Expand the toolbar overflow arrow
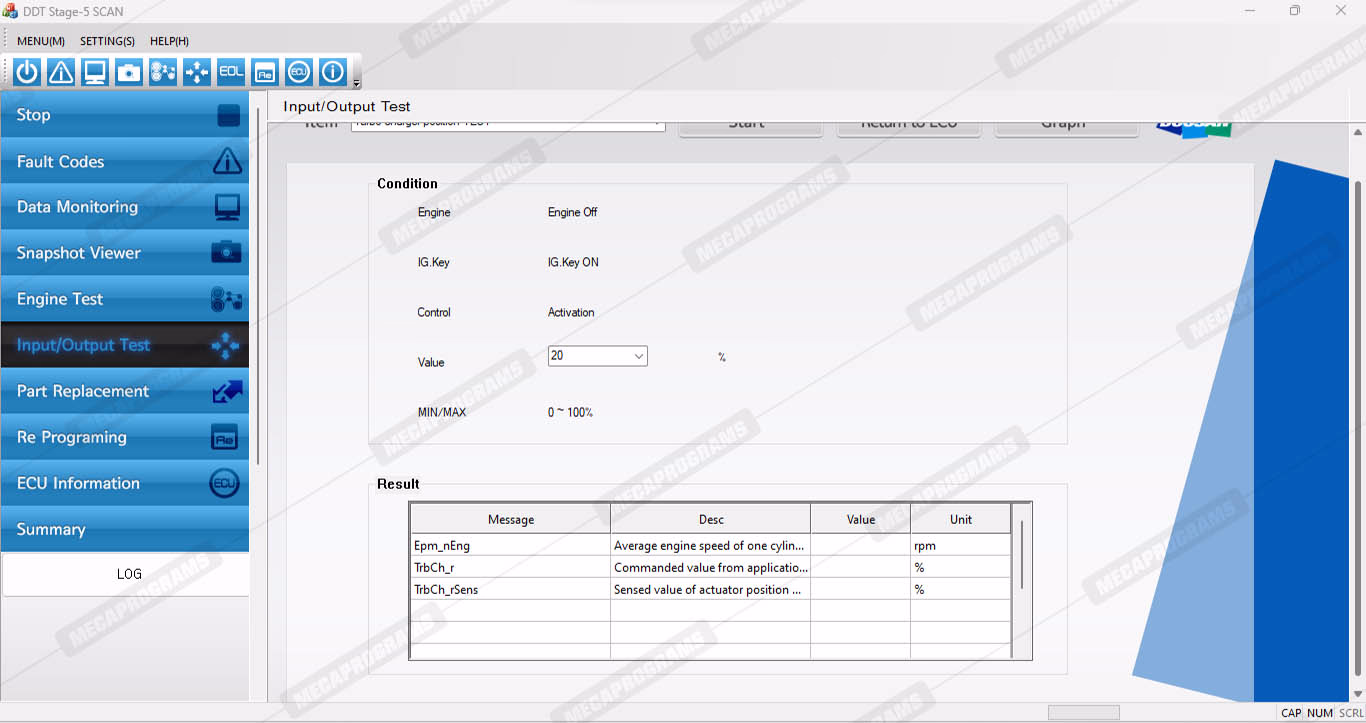Screen dimensions: 1366x723 coord(357,83)
